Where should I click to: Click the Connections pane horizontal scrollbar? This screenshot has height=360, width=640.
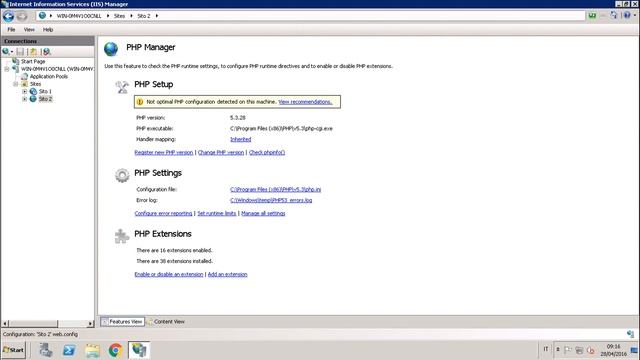coord(33,324)
